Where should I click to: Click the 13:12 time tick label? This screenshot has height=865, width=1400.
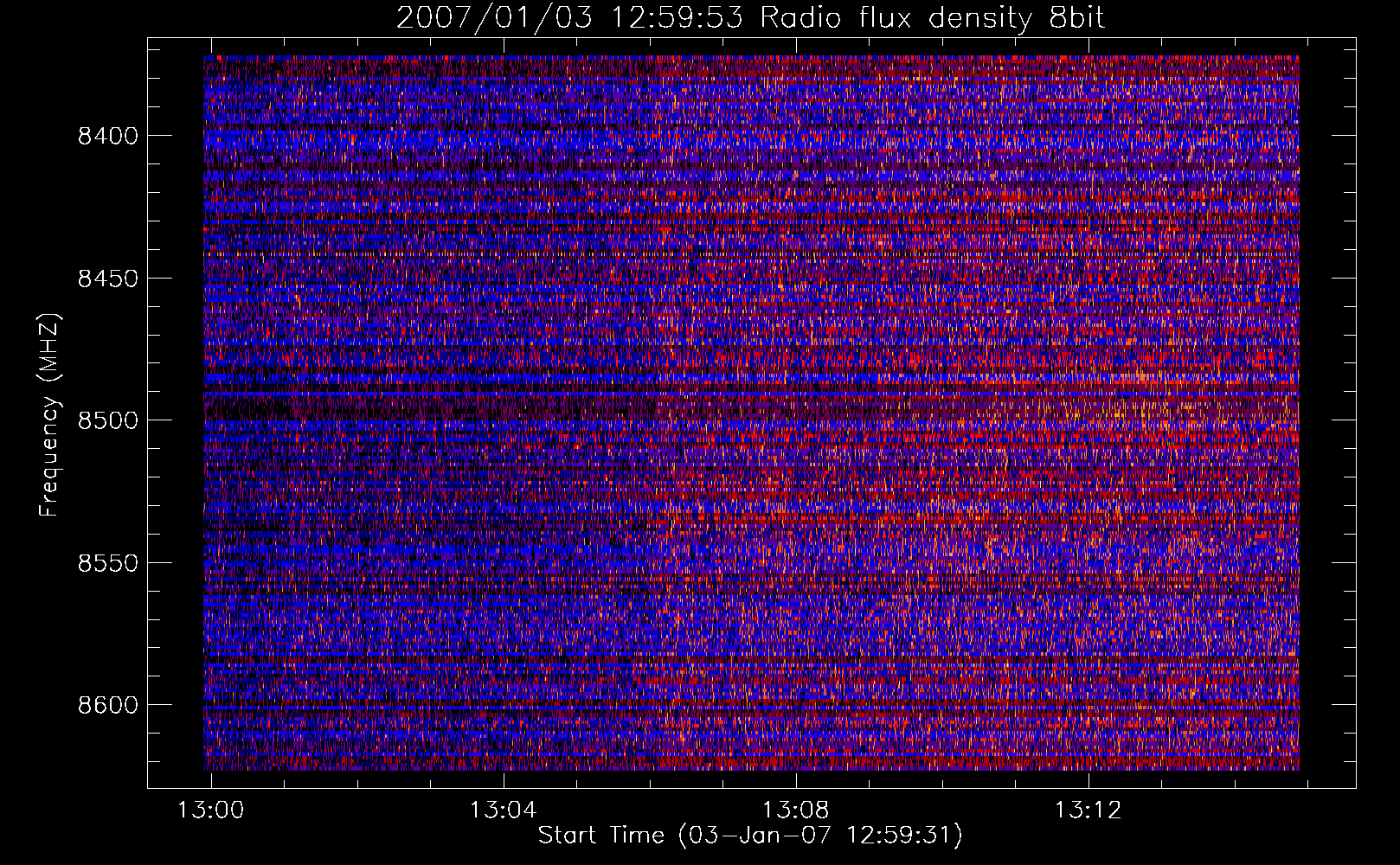pos(1088,810)
